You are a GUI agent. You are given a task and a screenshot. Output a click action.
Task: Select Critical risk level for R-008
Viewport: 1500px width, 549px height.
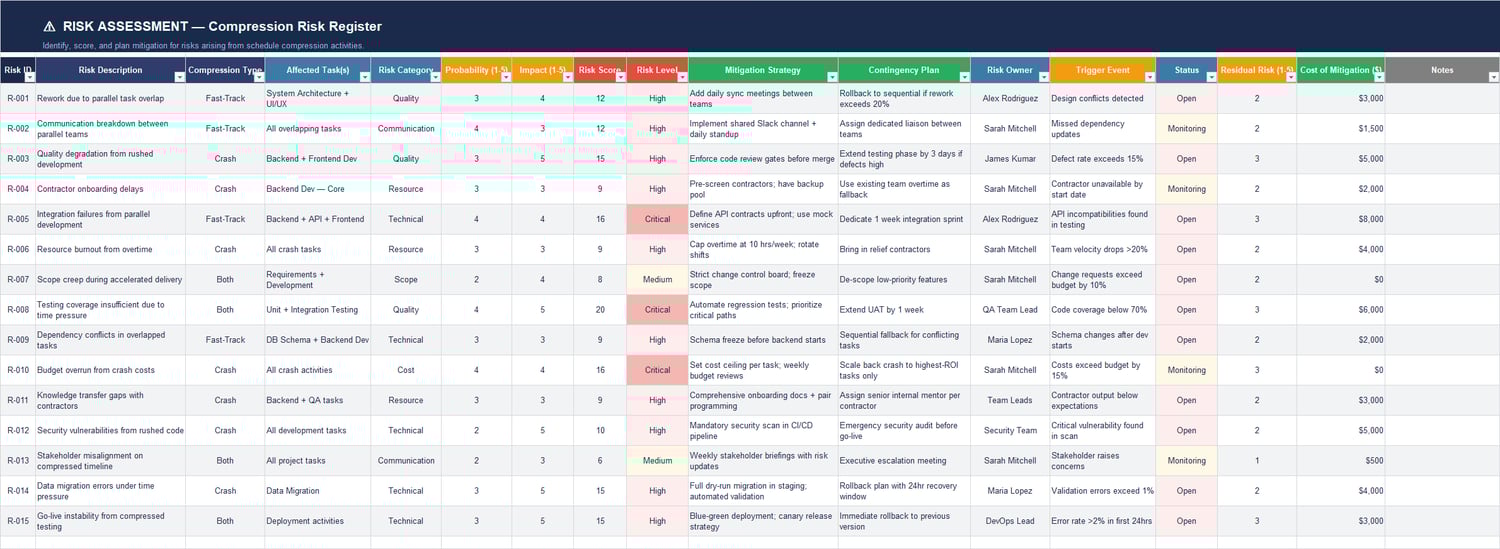(658, 310)
